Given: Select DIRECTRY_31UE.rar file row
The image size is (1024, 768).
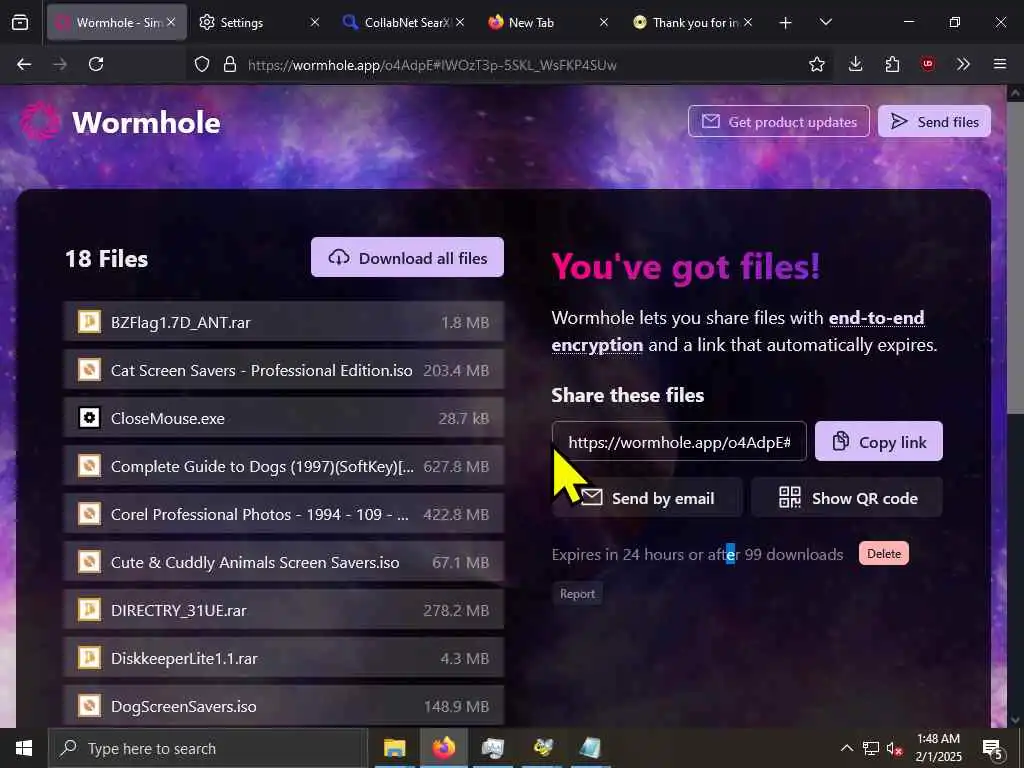Looking at the screenshot, I should (283, 610).
